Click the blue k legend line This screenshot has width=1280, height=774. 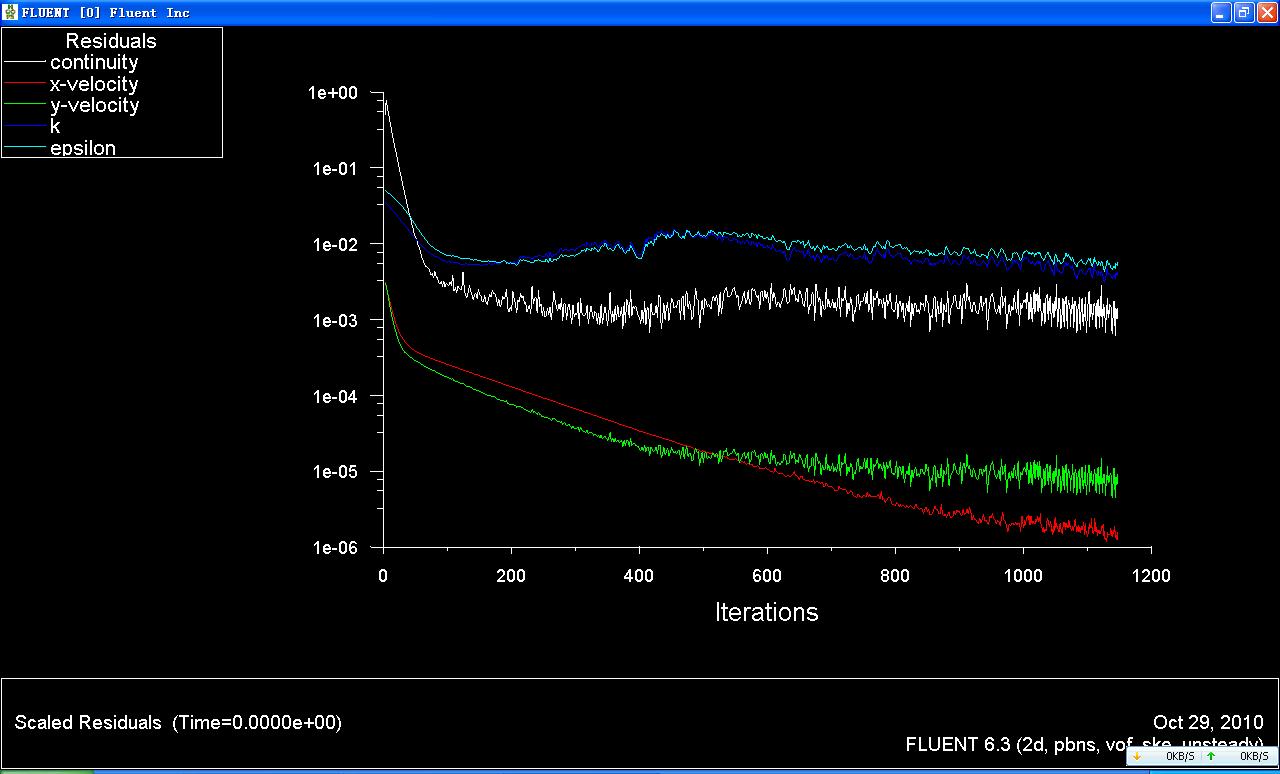point(26,127)
